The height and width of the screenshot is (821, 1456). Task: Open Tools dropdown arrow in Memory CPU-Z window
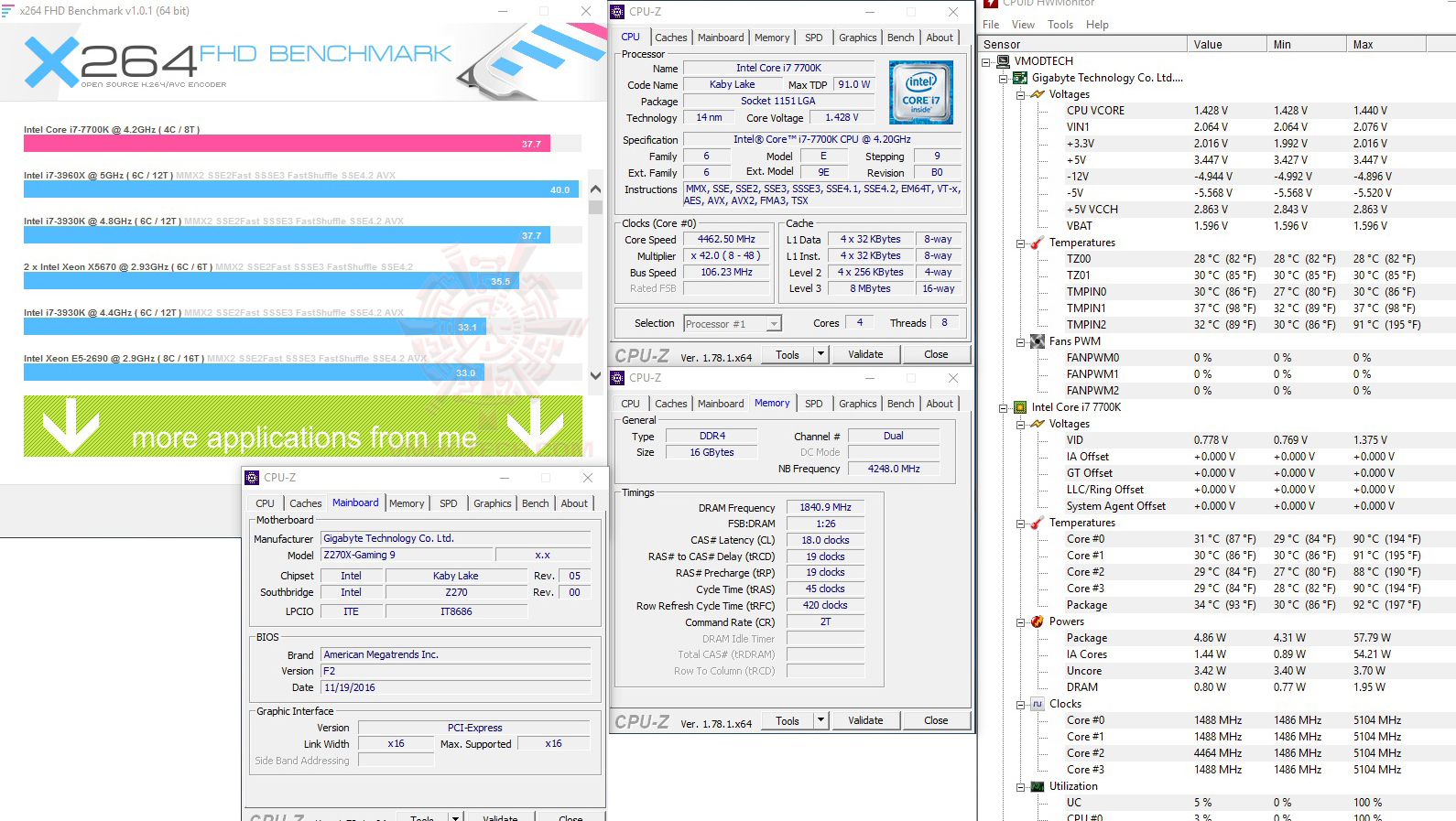point(820,720)
